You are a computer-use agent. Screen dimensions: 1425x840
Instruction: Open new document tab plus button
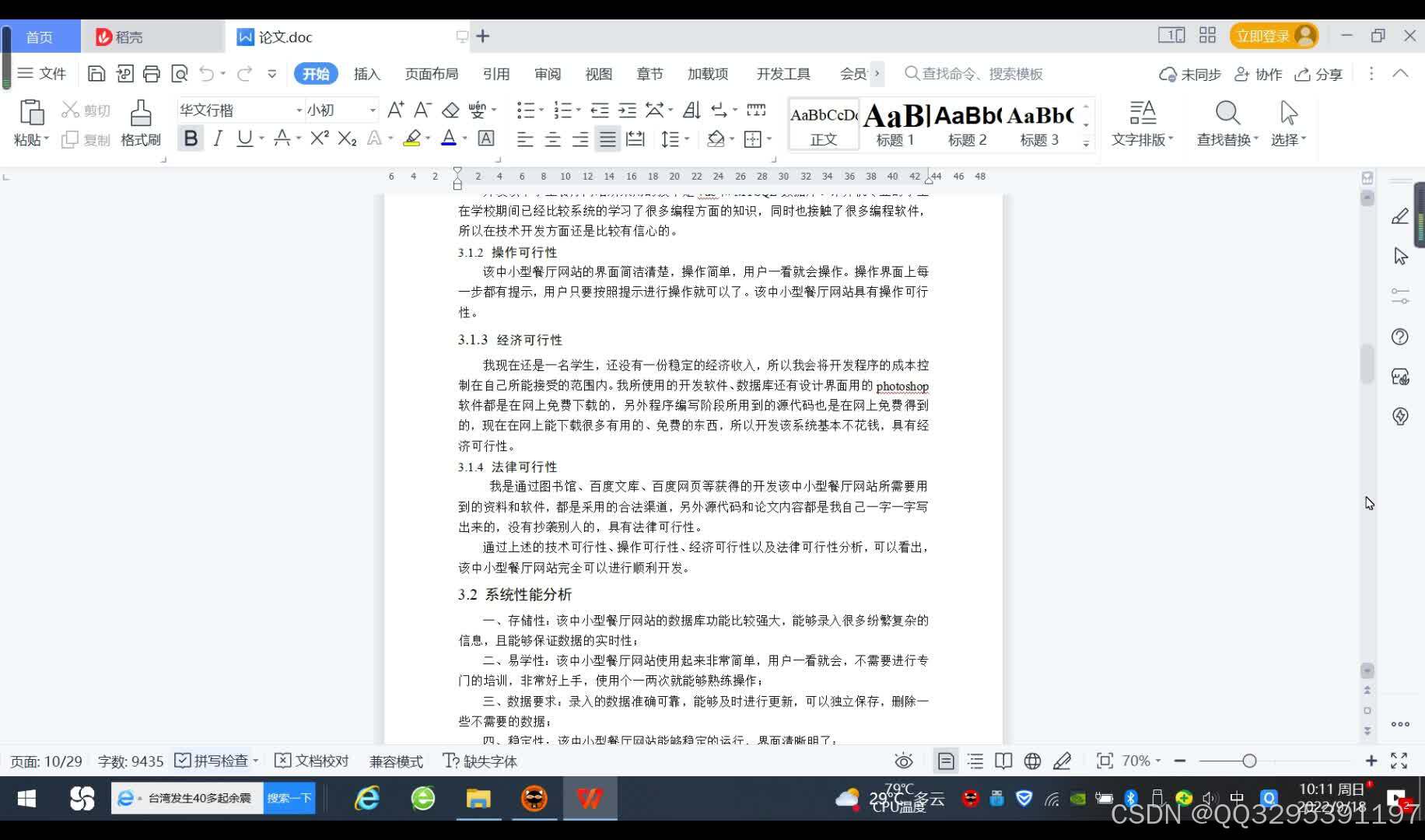pyautogui.click(x=483, y=37)
